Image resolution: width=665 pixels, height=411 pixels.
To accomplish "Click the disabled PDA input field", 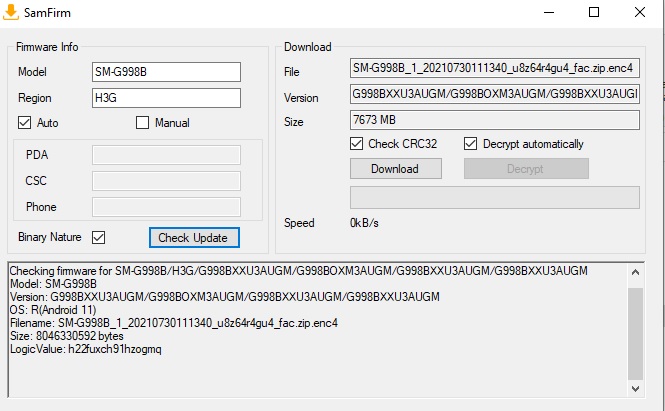I will pyautogui.click(x=166, y=155).
